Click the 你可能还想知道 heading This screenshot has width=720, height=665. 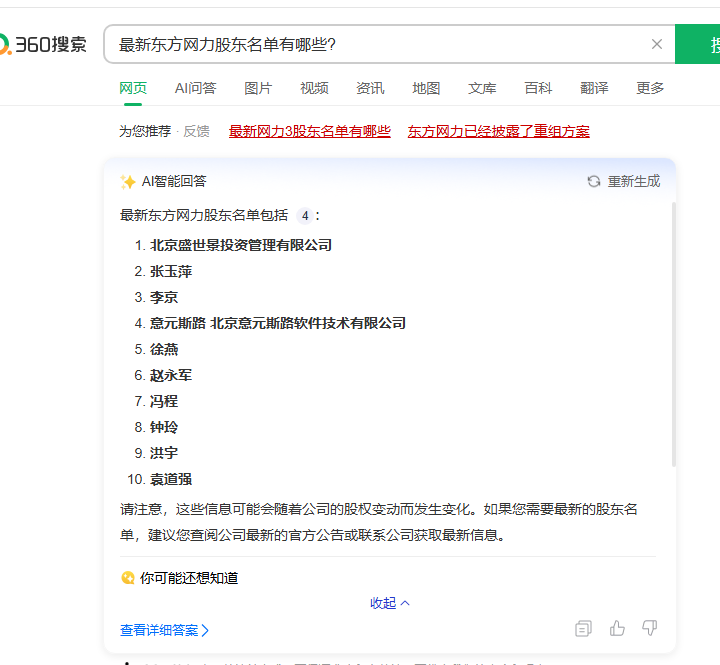[x=189, y=578]
